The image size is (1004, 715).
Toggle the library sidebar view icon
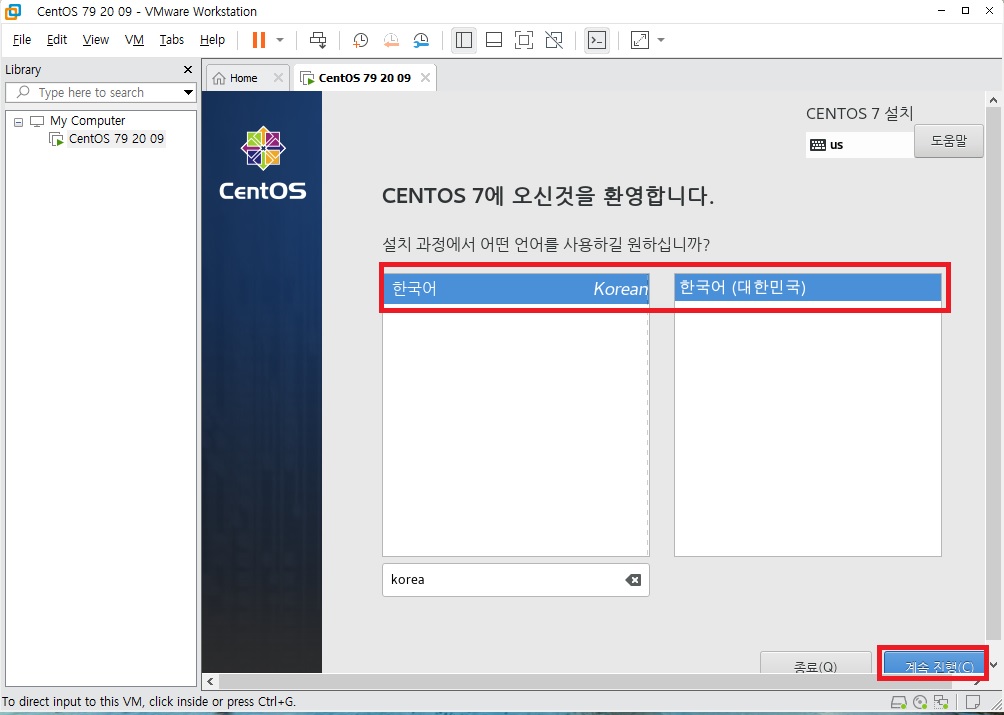[464, 40]
